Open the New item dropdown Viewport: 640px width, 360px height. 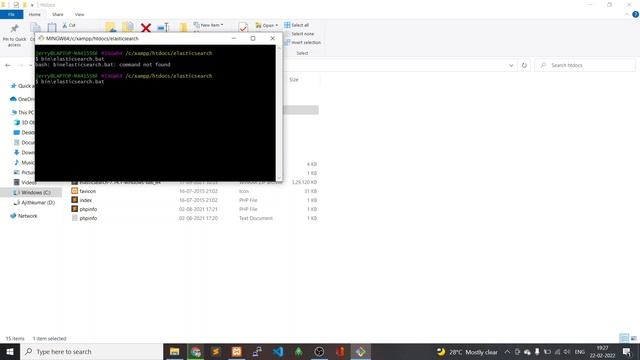208,25
